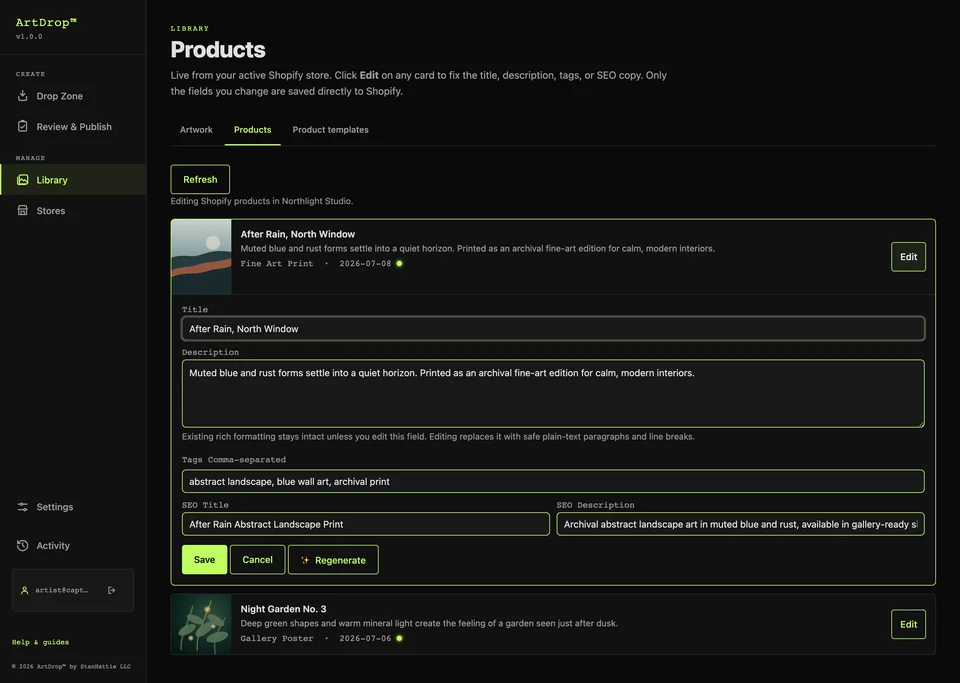Viewport: 960px width, 683px height.
Task: Click the Tags comma-separated input field
Action: click(x=553, y=481)
